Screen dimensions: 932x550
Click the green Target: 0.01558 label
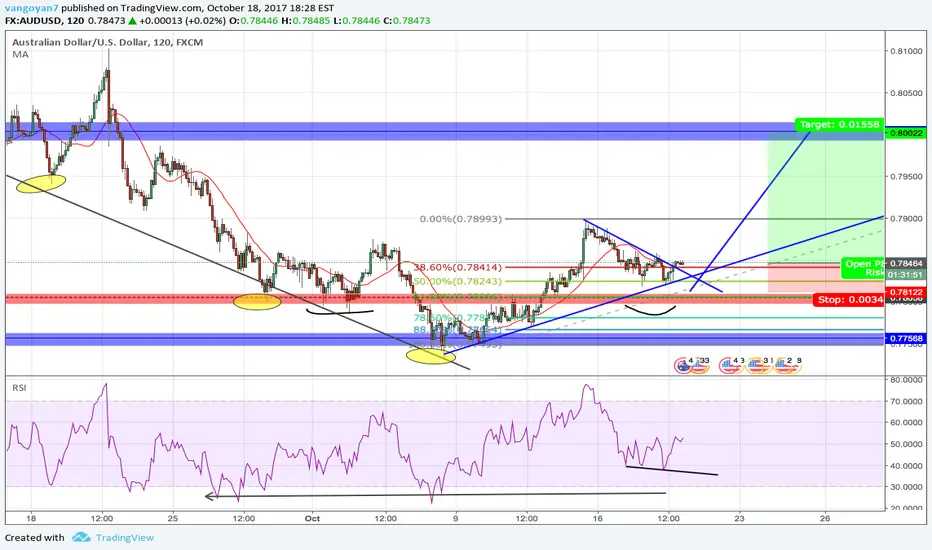839,125
